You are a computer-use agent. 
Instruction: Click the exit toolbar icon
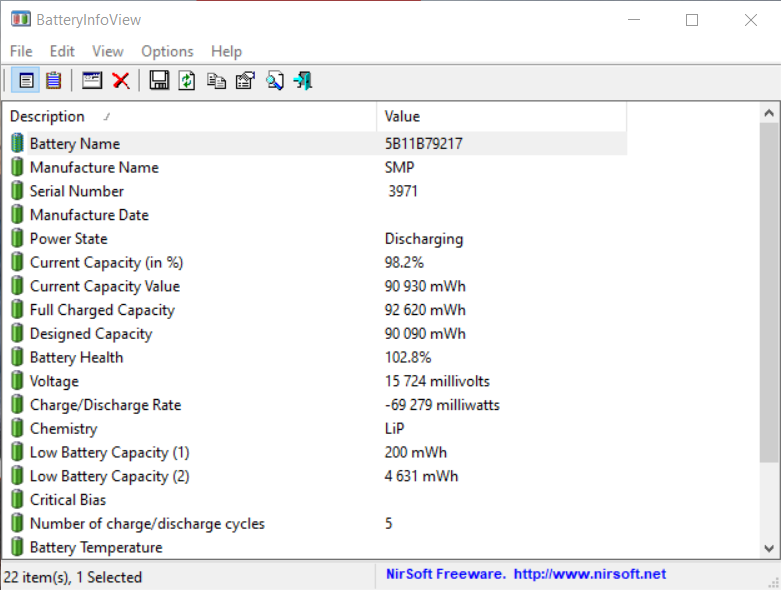(x=303, y=80)
